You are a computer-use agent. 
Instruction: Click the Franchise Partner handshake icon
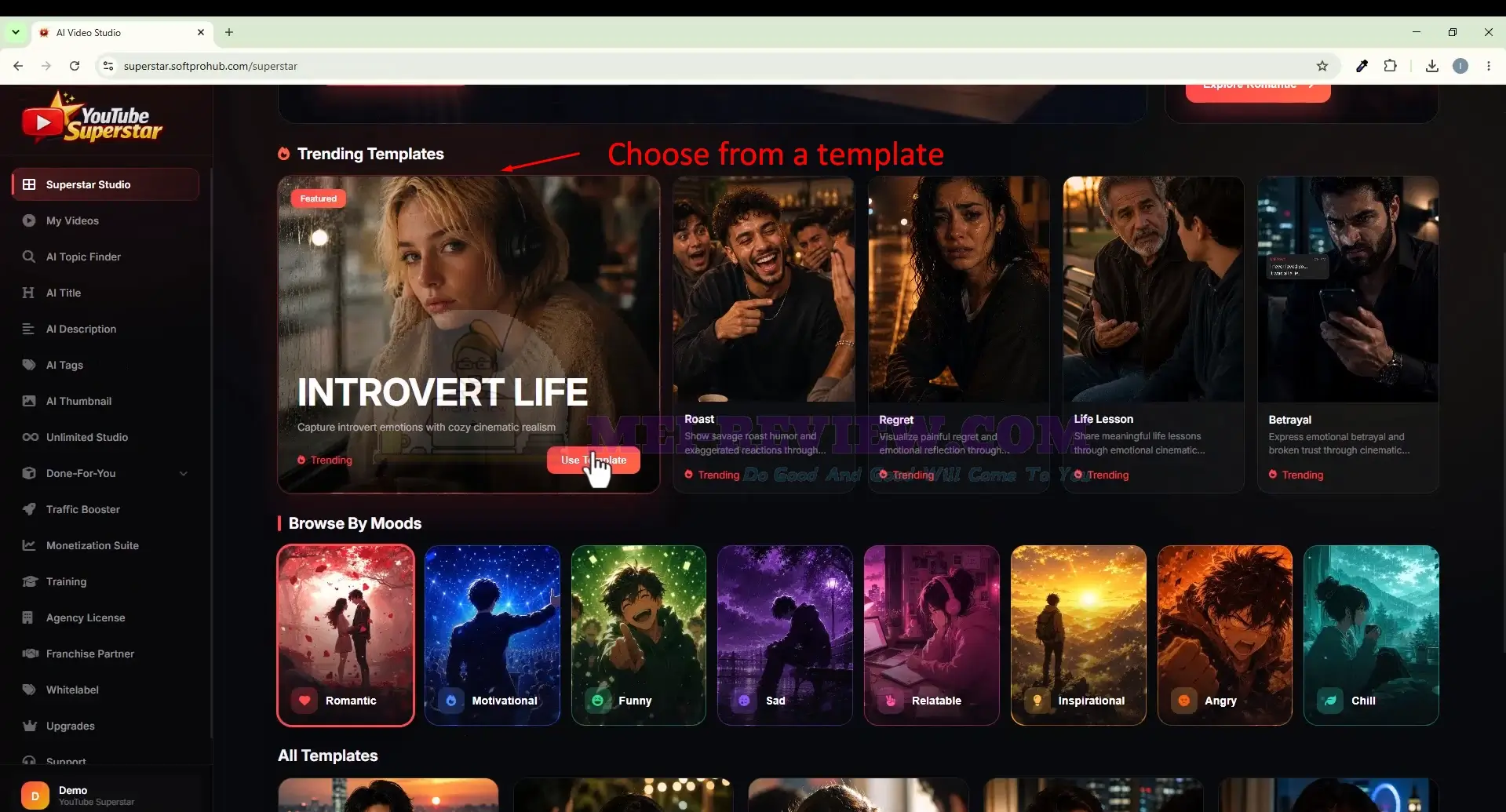point(30,654)
